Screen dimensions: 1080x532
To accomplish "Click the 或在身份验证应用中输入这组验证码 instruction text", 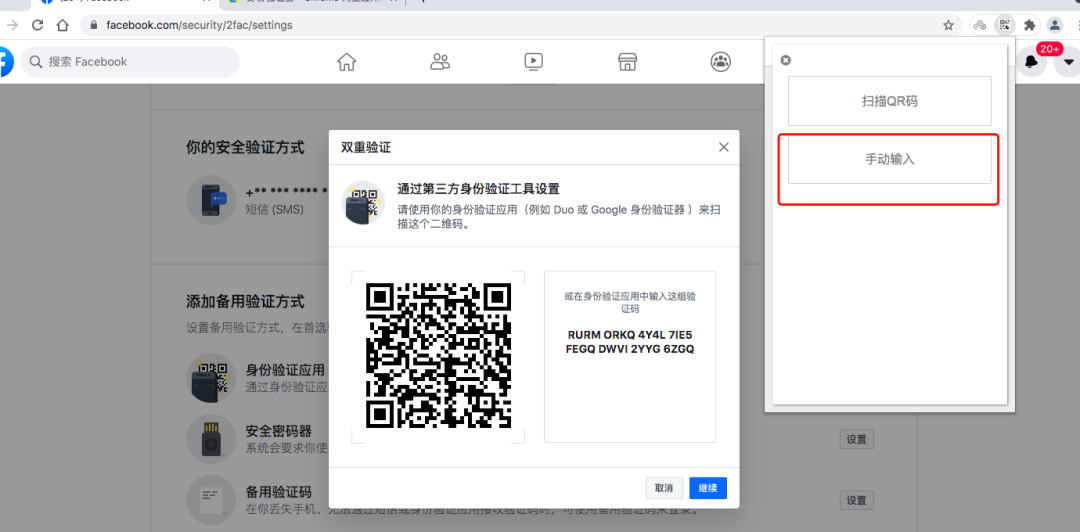I will coord(630,303).
